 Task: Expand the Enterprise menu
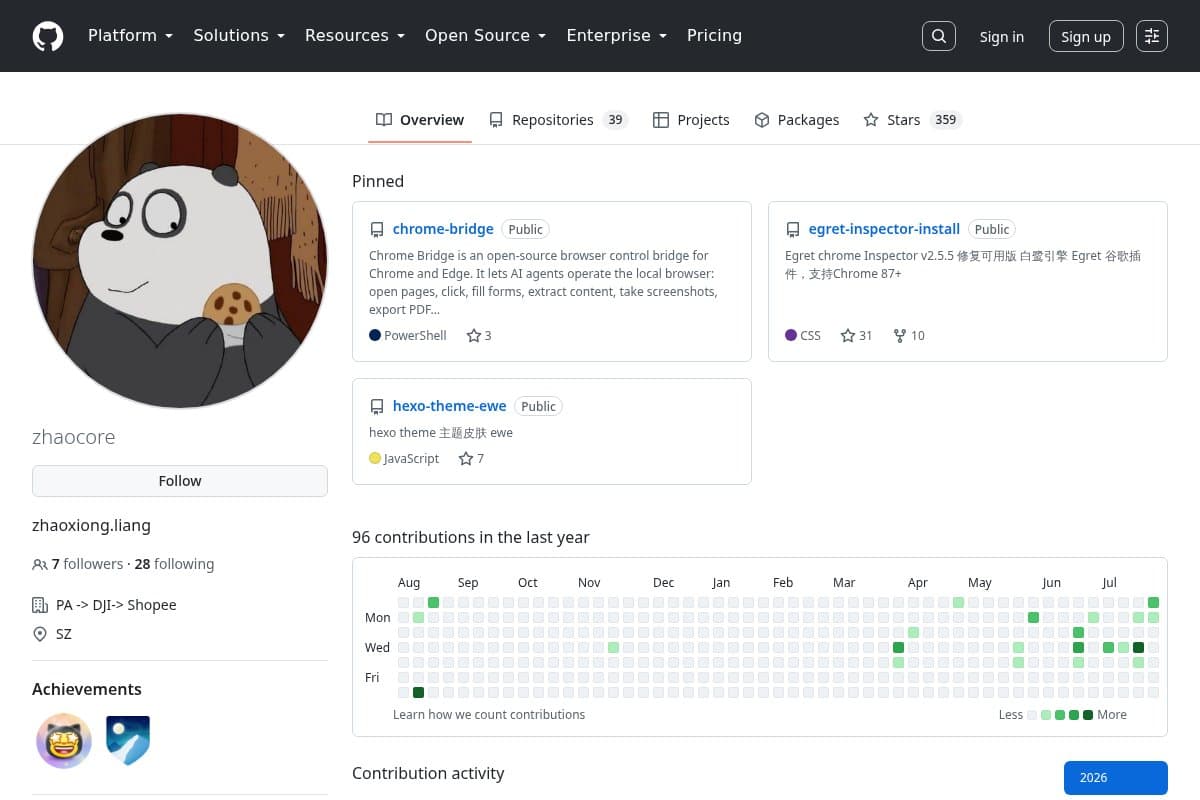coord(616,36)
